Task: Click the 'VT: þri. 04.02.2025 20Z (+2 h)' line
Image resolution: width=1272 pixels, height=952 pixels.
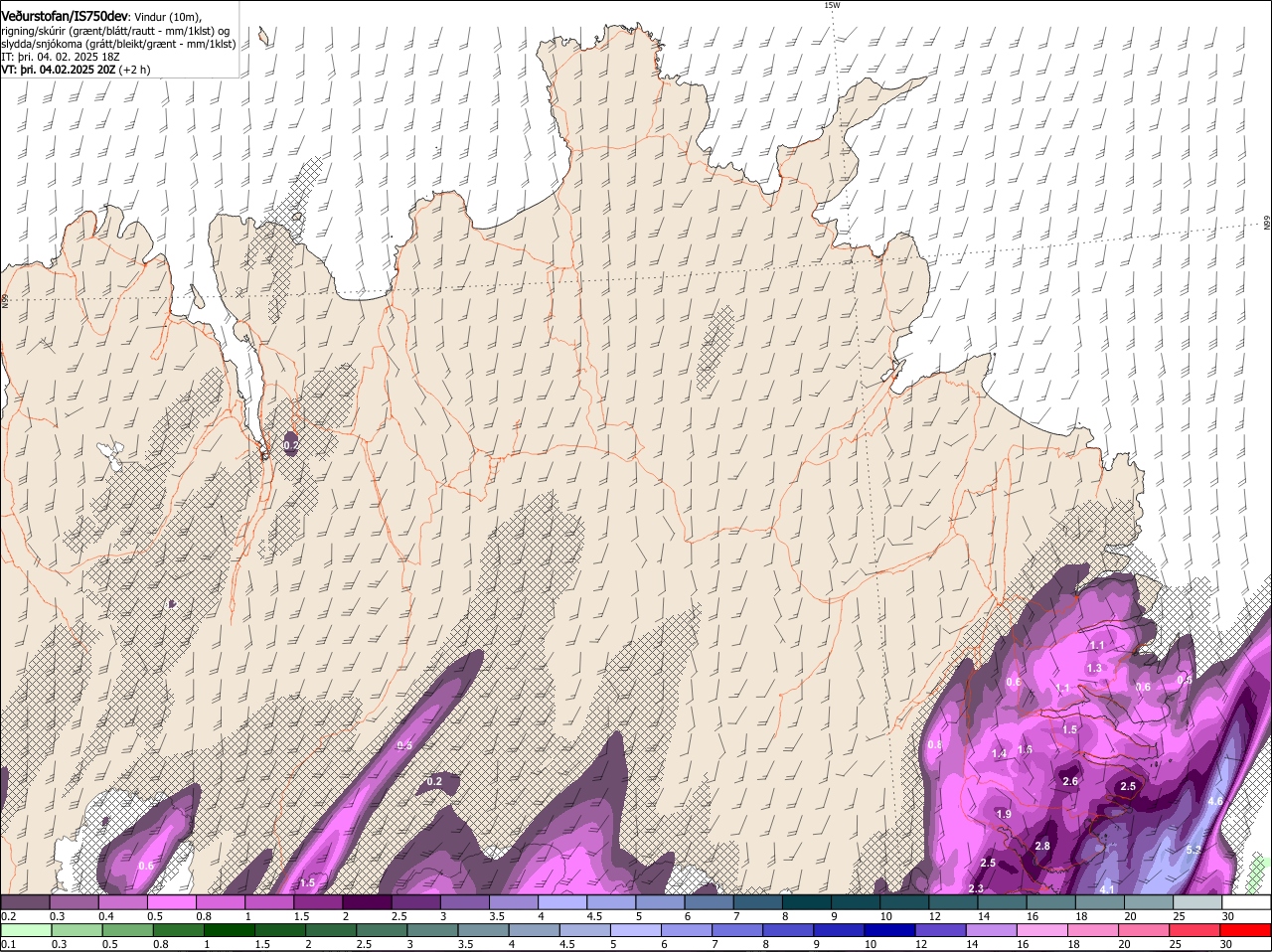Action: pyautogui.click(x=76, y=71)
